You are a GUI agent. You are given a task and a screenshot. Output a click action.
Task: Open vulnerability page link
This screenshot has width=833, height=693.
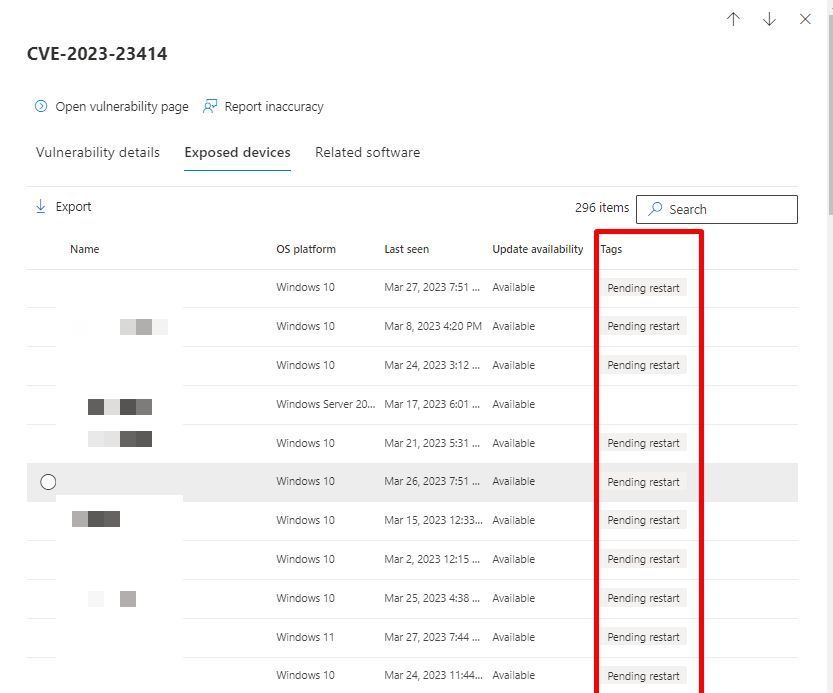122,107
